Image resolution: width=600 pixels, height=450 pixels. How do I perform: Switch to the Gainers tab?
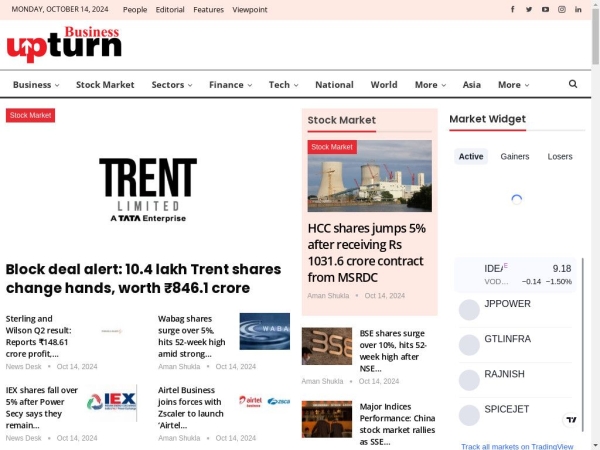tap(515, 157)
